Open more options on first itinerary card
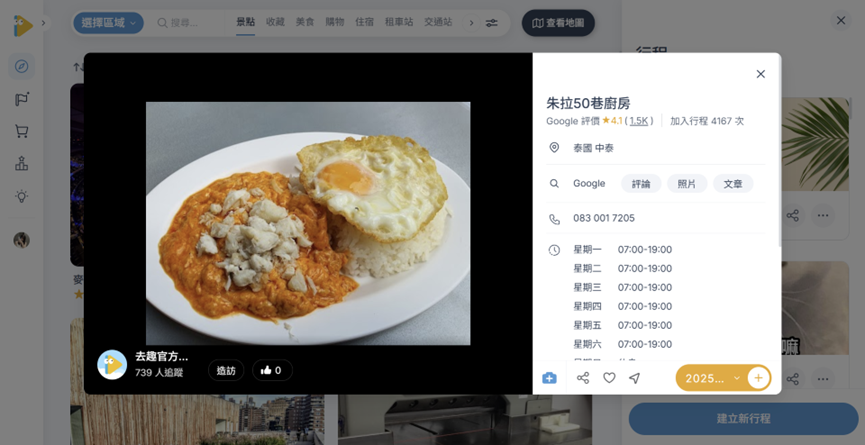This screenshot has width=865, height=445. tap(823, 215)
